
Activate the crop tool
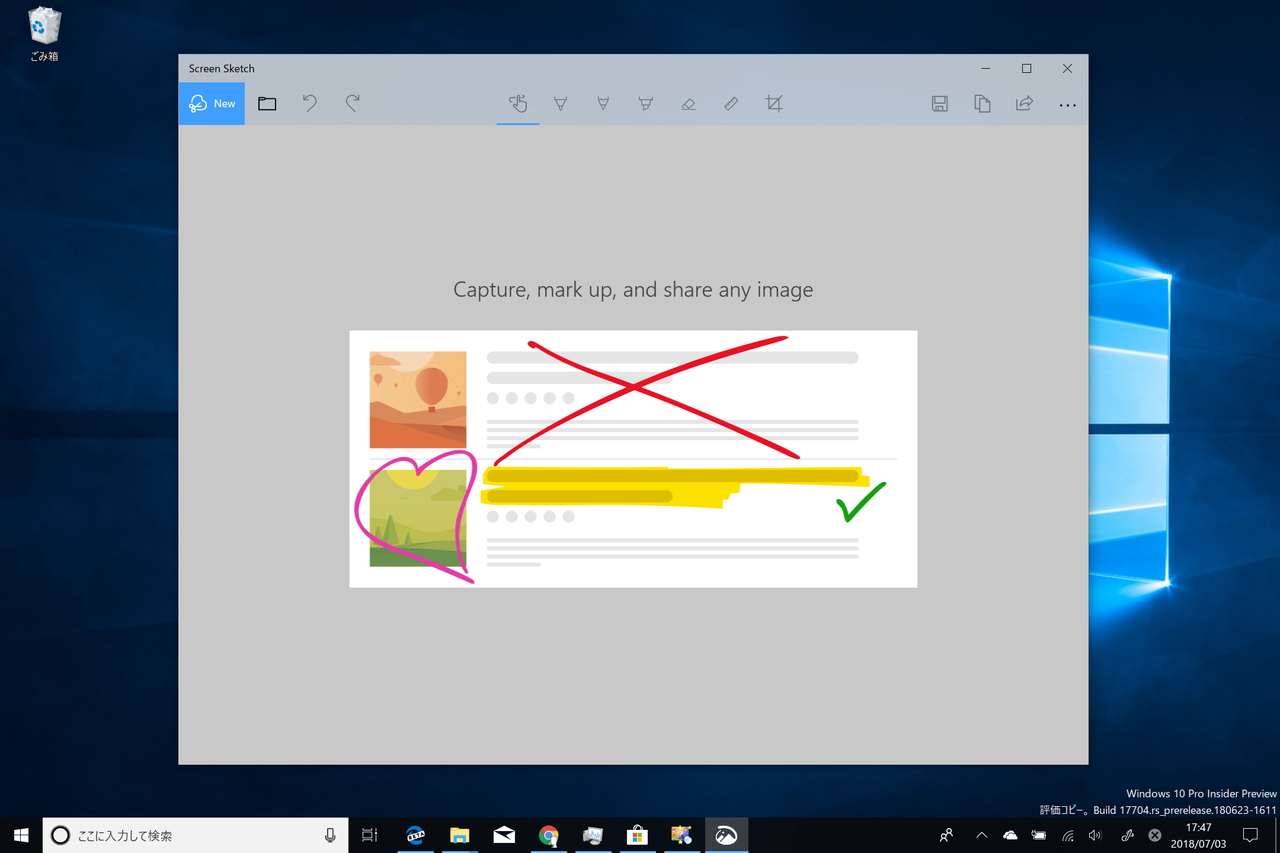click(773, 103)
